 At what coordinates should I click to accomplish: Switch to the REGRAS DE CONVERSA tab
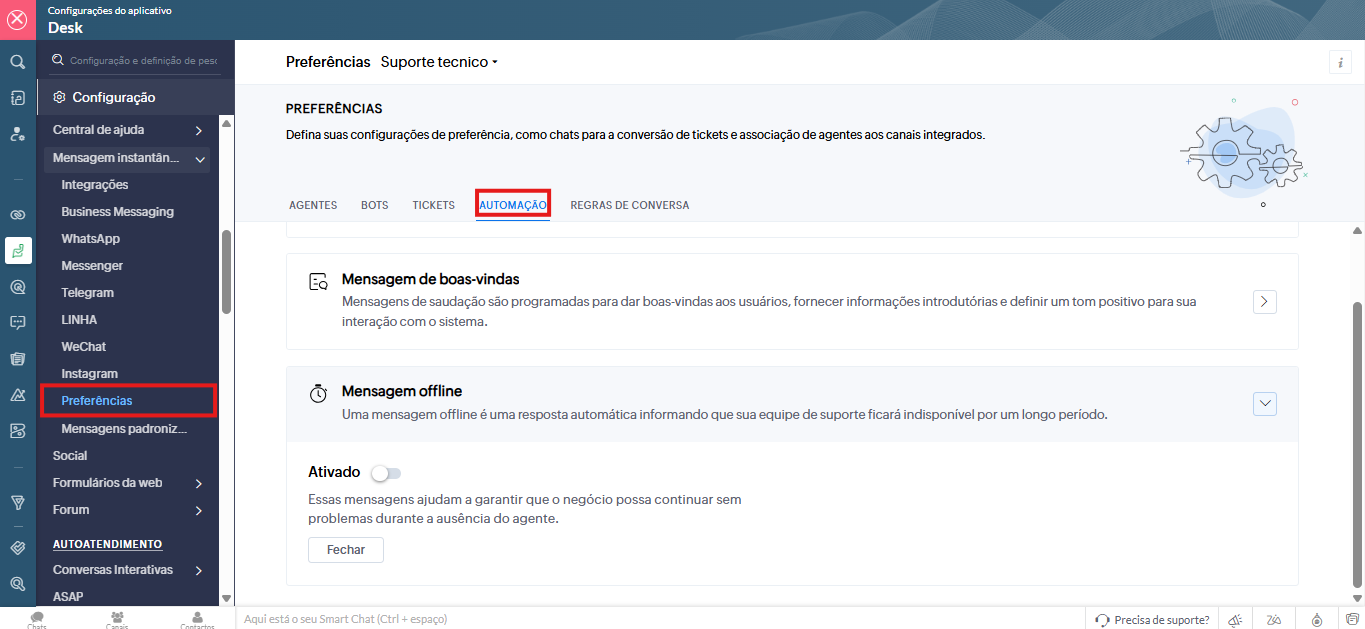pos(629,205)
